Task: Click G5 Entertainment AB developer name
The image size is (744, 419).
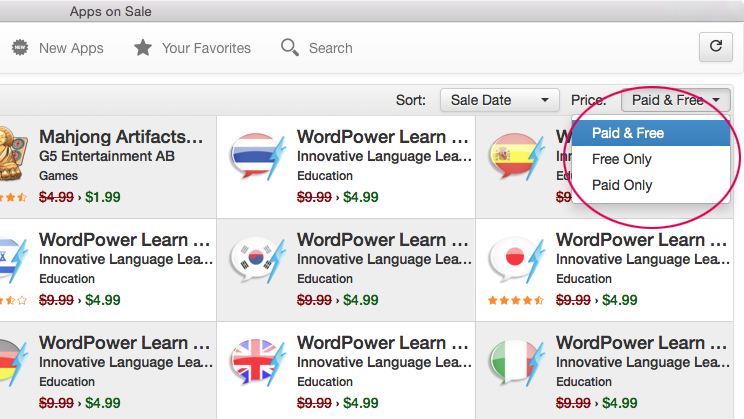Action: 107,156
